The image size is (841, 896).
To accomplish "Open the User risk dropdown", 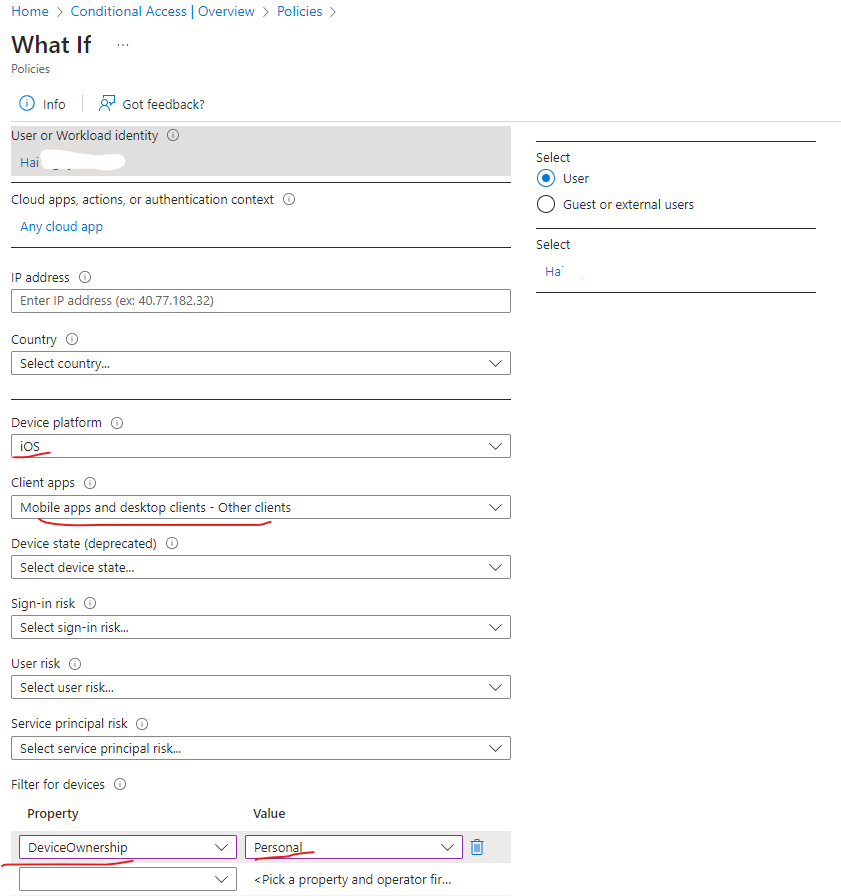I will tap(260, 687).
